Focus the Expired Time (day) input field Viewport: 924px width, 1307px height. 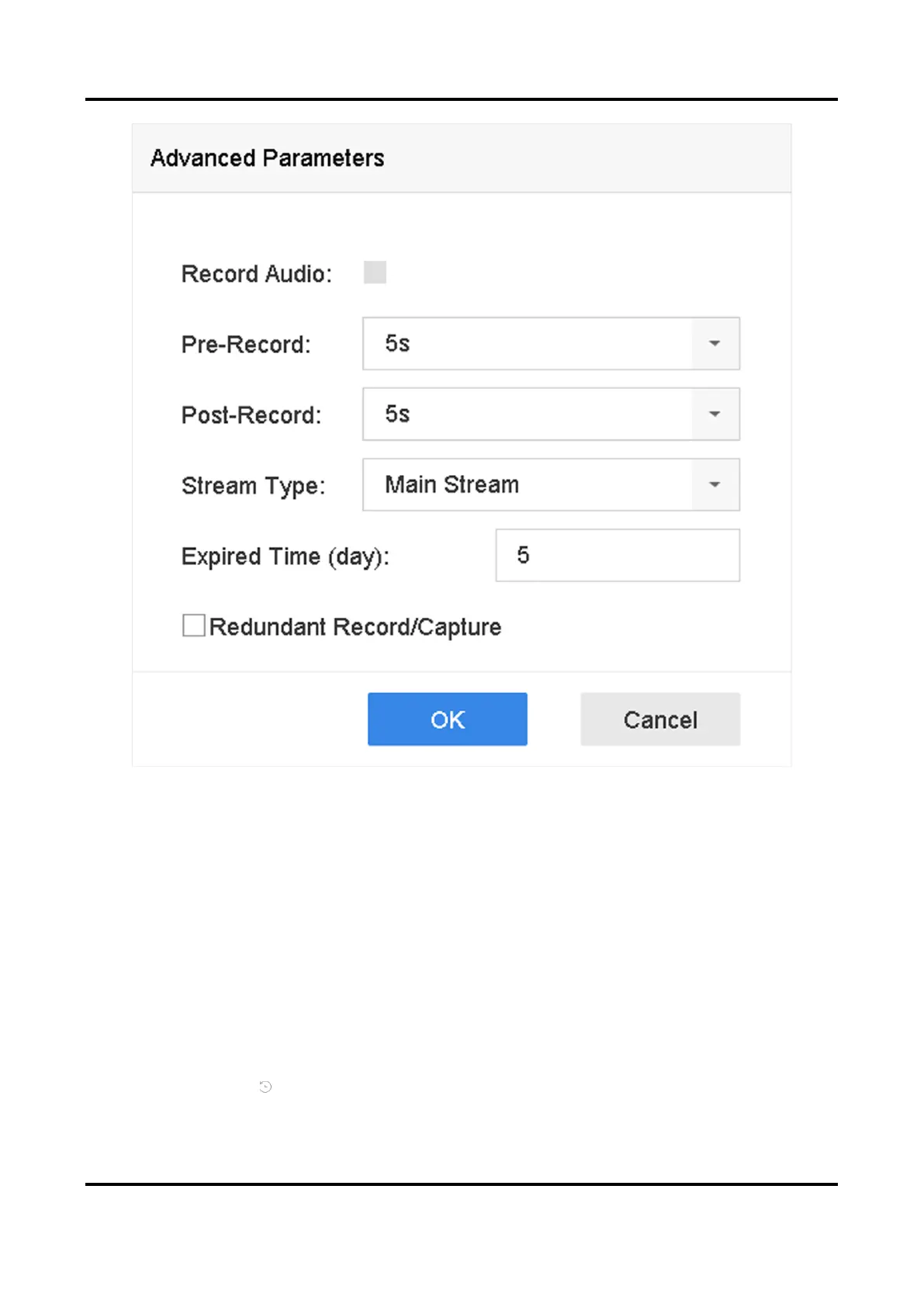click(618, 555)
